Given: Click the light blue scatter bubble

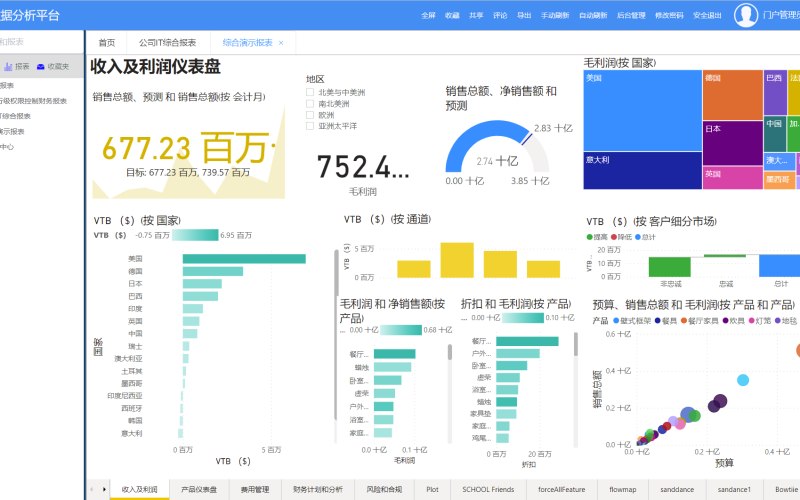Looking at the screenshot, I should tap(743, 380).
